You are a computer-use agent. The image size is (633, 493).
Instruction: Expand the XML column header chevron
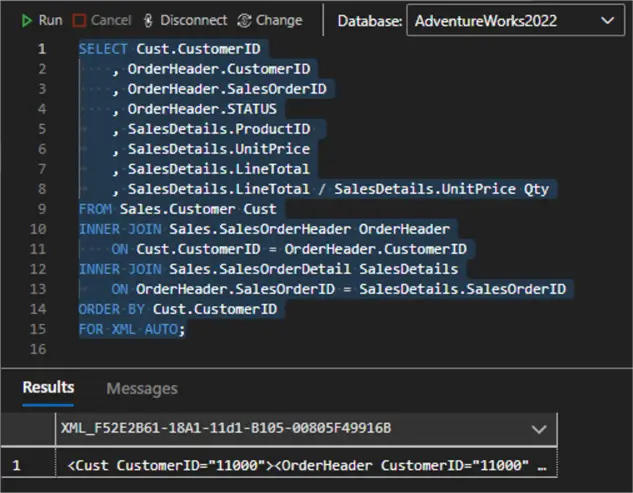coord(540,429)
